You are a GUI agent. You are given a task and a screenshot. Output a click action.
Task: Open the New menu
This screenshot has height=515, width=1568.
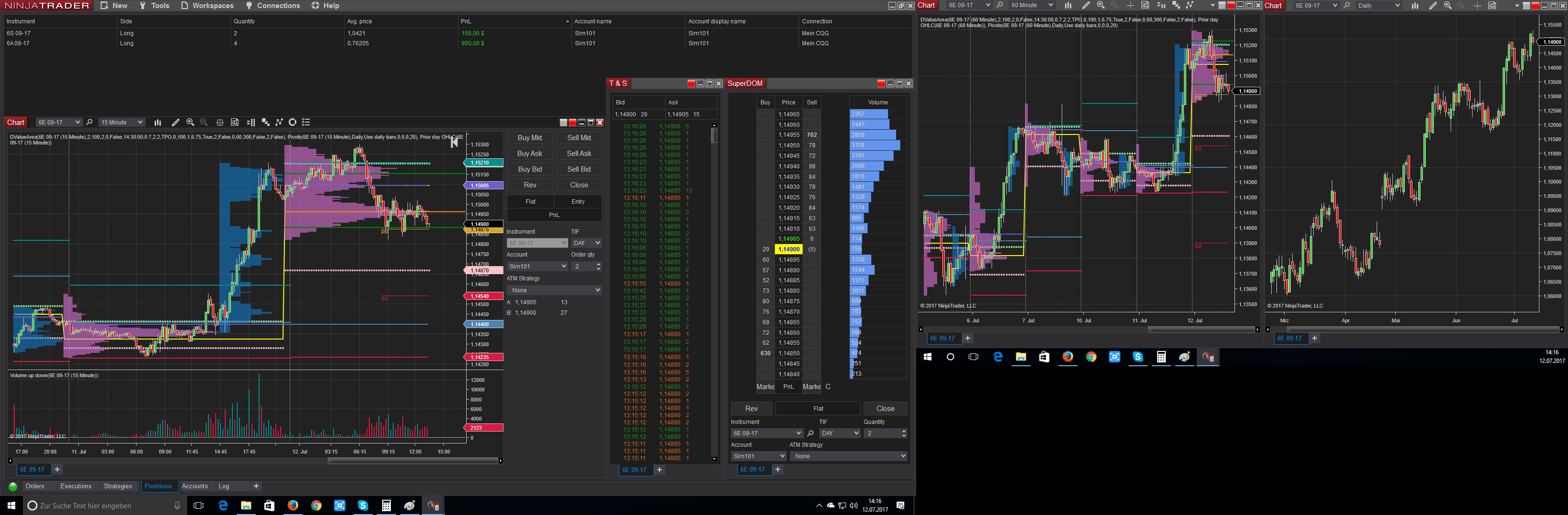(x=115, y=5)
